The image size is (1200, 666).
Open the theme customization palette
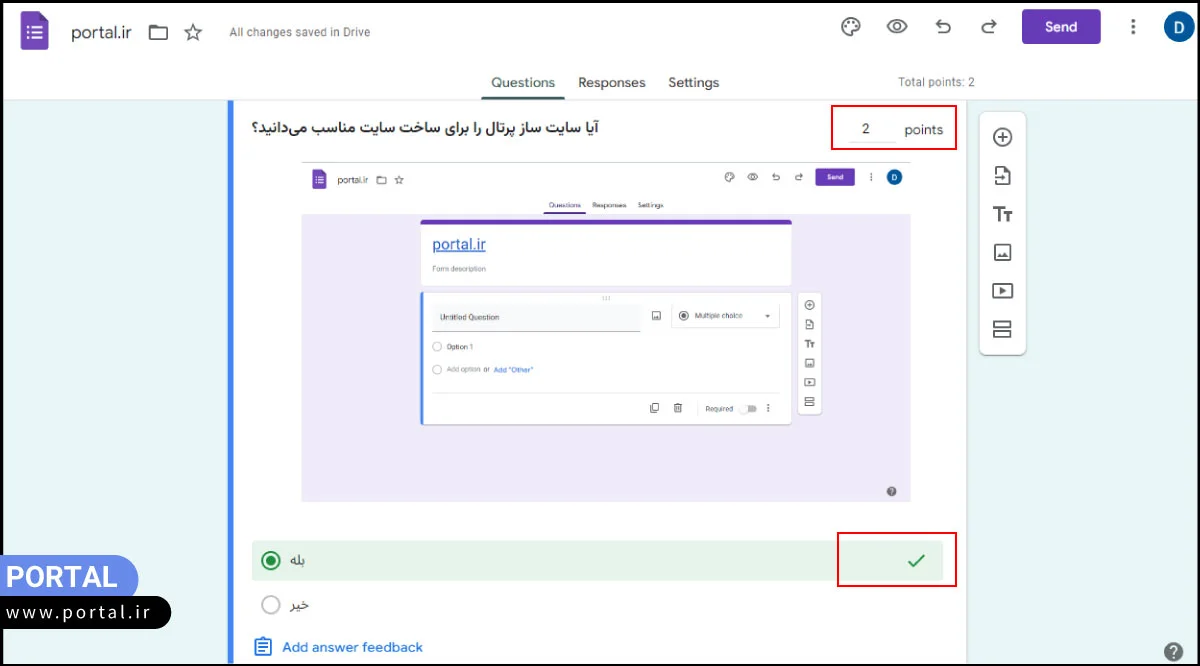[x=850, y=27]
